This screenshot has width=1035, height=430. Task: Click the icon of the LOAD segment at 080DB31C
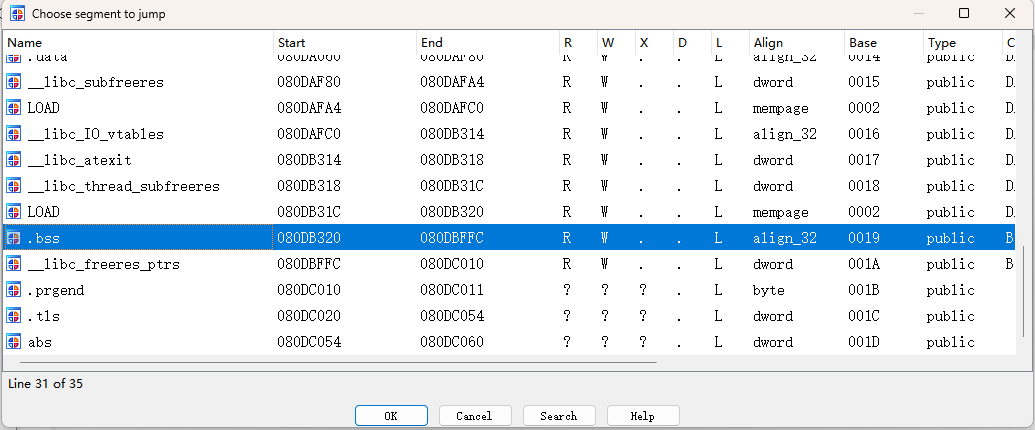pyautogui.click(x=14, y=212)
